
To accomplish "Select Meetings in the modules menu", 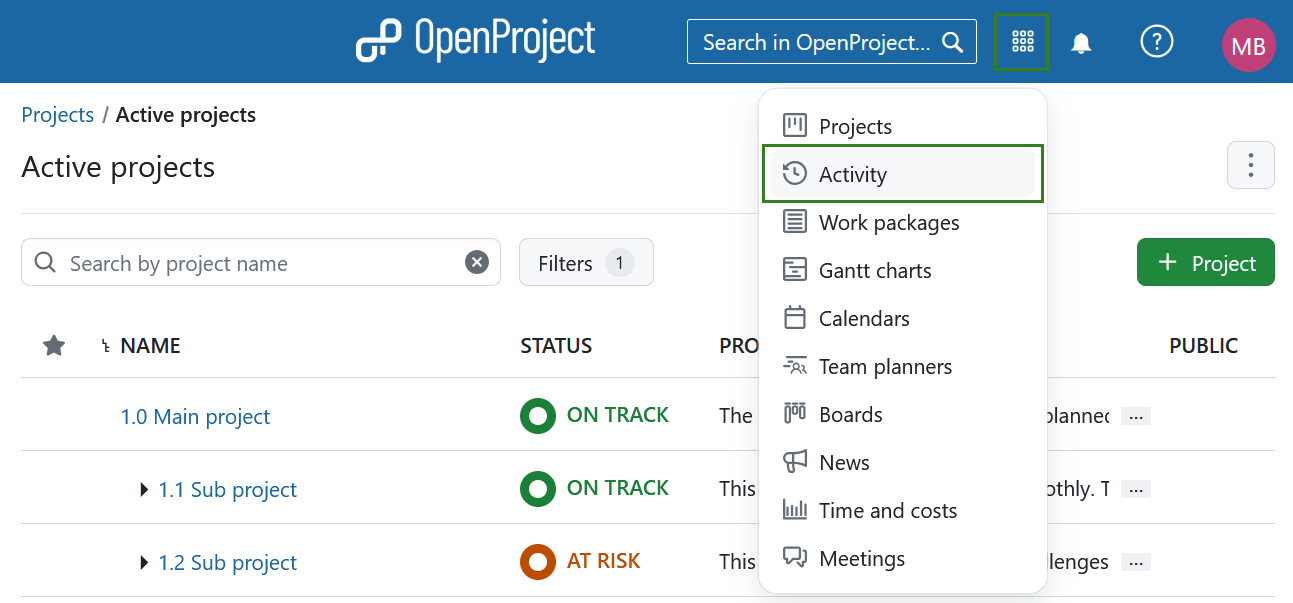I will [x=861, y=558].
